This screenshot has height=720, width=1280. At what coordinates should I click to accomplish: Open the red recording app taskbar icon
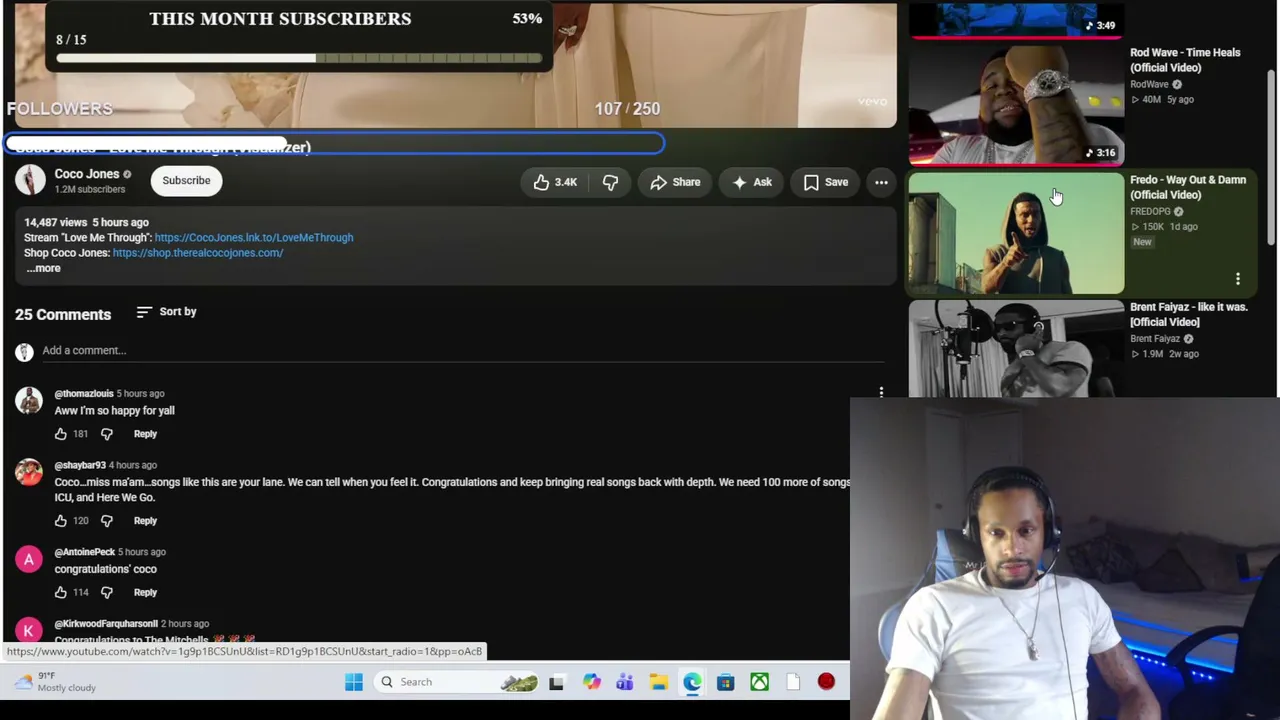(x=826, y=682)
